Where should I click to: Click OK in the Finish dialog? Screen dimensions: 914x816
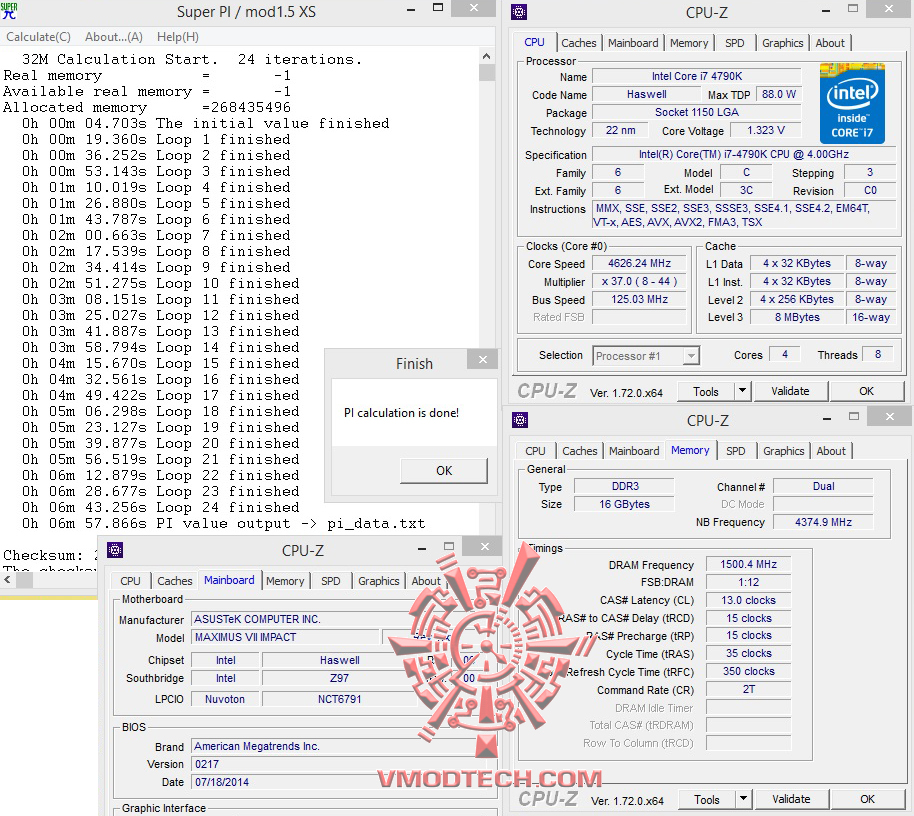click(x=444, y=470)
